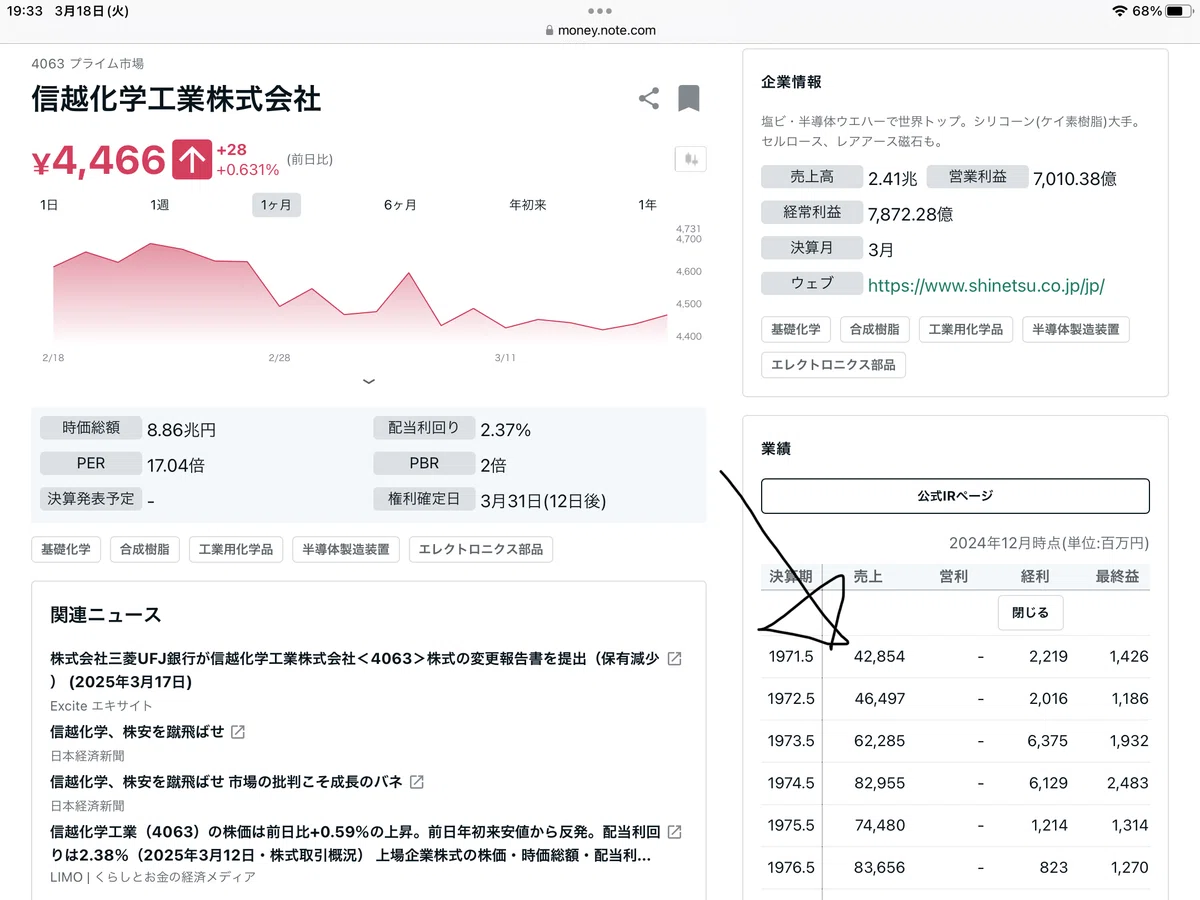Select the 1週 chart range
Screen dimensions: 1200x900
(x=159, y=205)
